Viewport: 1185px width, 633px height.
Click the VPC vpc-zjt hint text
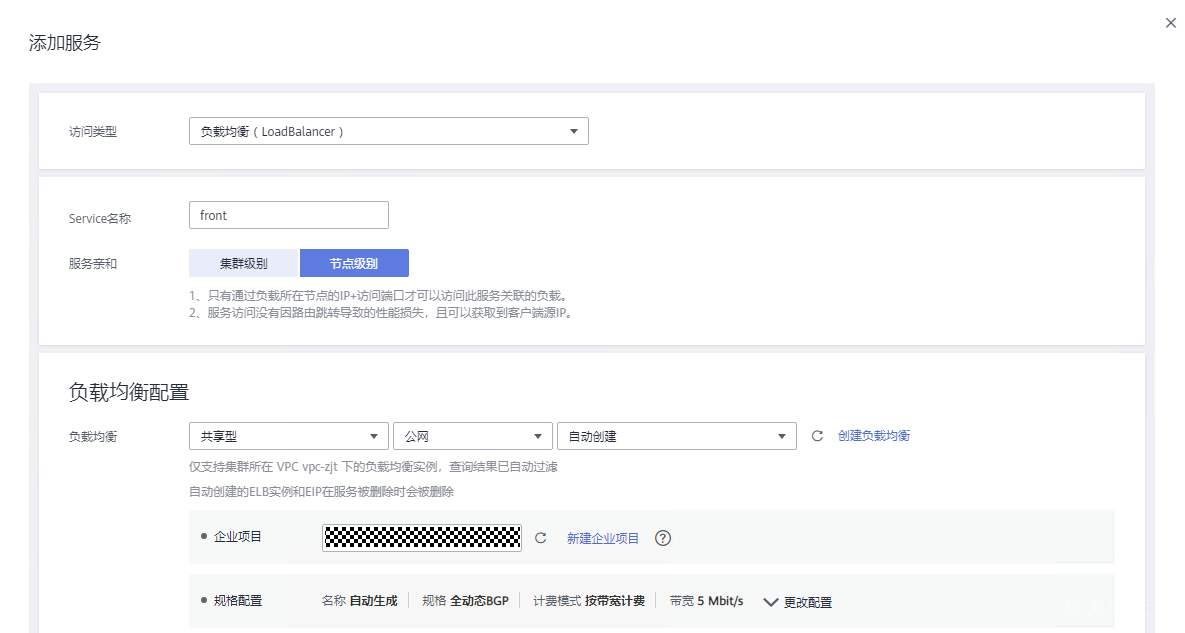[x=373, y=467]
